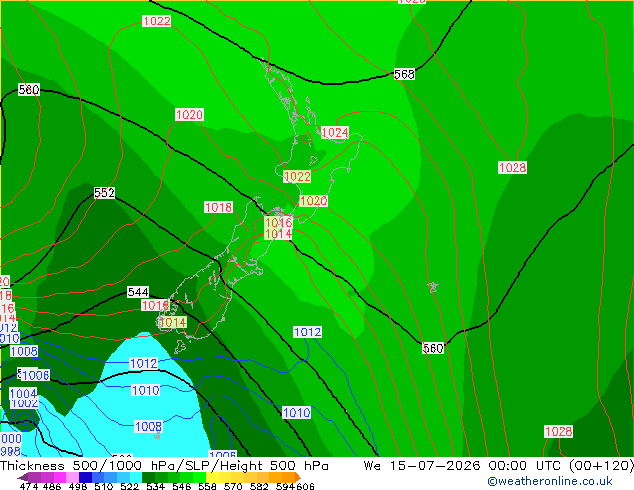
Task: Click the legend's right orange arrow cap
Action: point(298,477)
